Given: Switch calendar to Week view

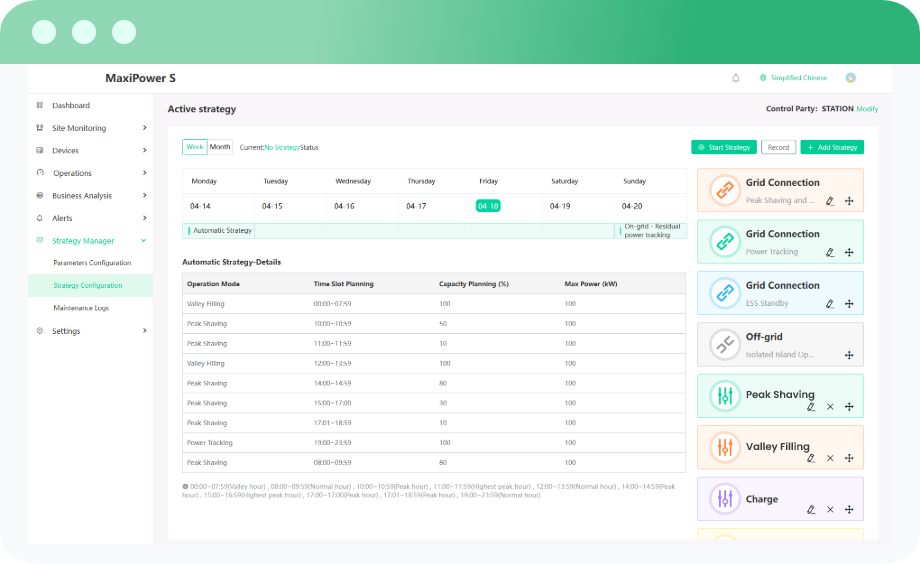Looking at the screenshot, I should [x=194, y=147].
